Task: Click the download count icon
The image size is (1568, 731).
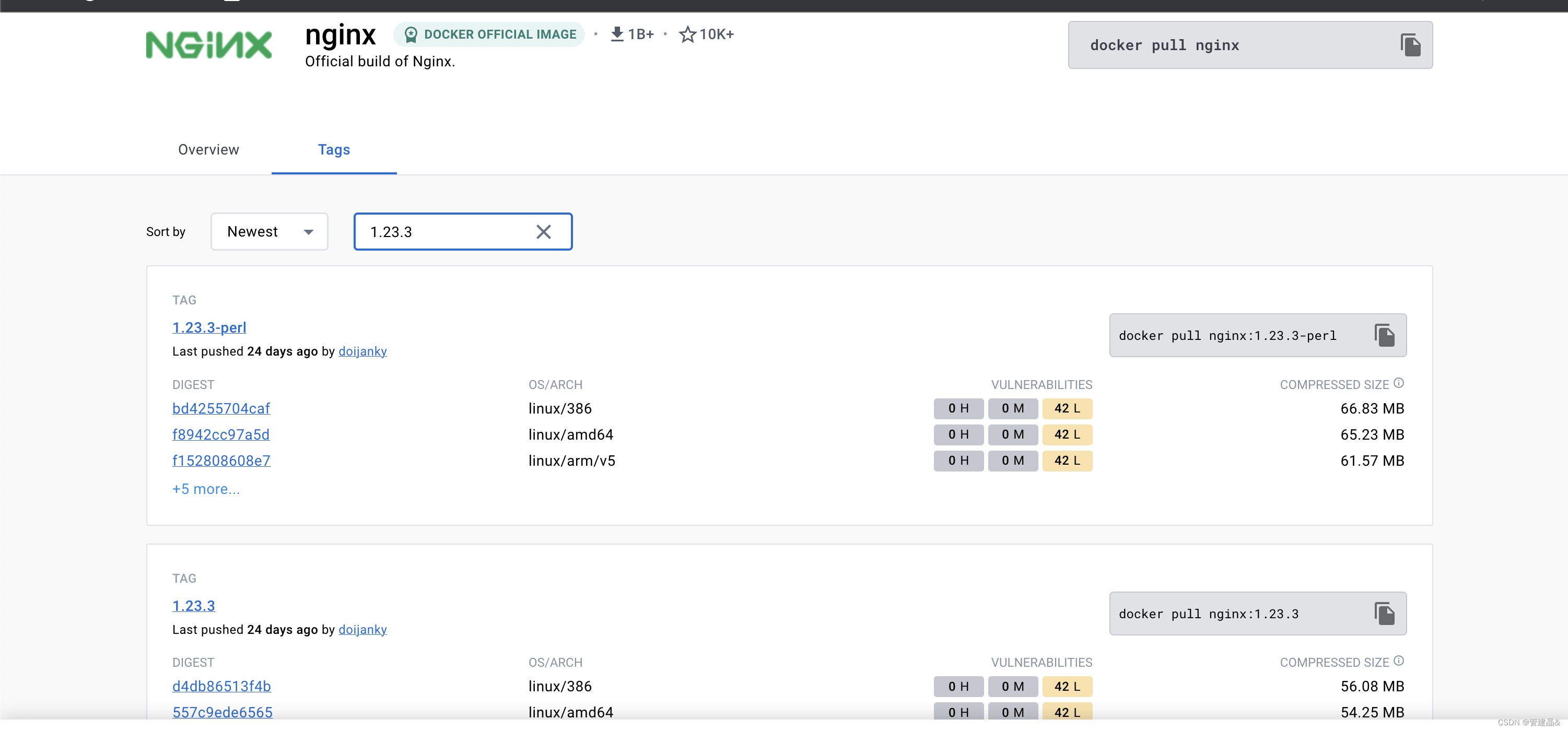Action: [617, 34]
